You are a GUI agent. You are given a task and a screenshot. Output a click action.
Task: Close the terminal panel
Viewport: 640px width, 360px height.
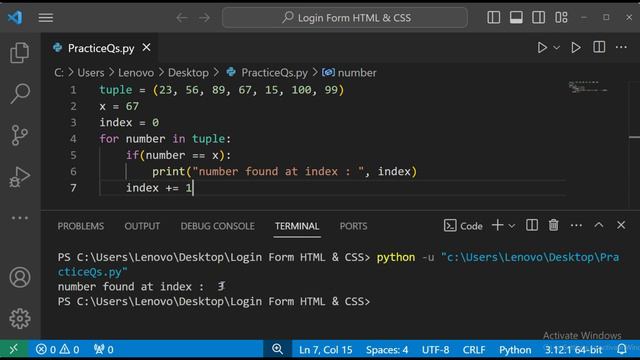tap(621, 225)
